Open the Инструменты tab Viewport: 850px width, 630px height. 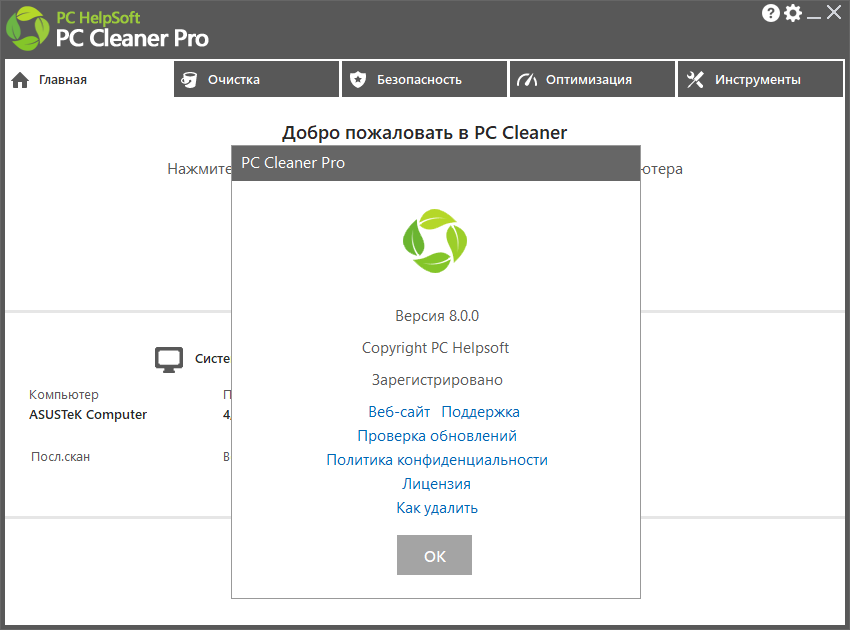tap(761, 79)
